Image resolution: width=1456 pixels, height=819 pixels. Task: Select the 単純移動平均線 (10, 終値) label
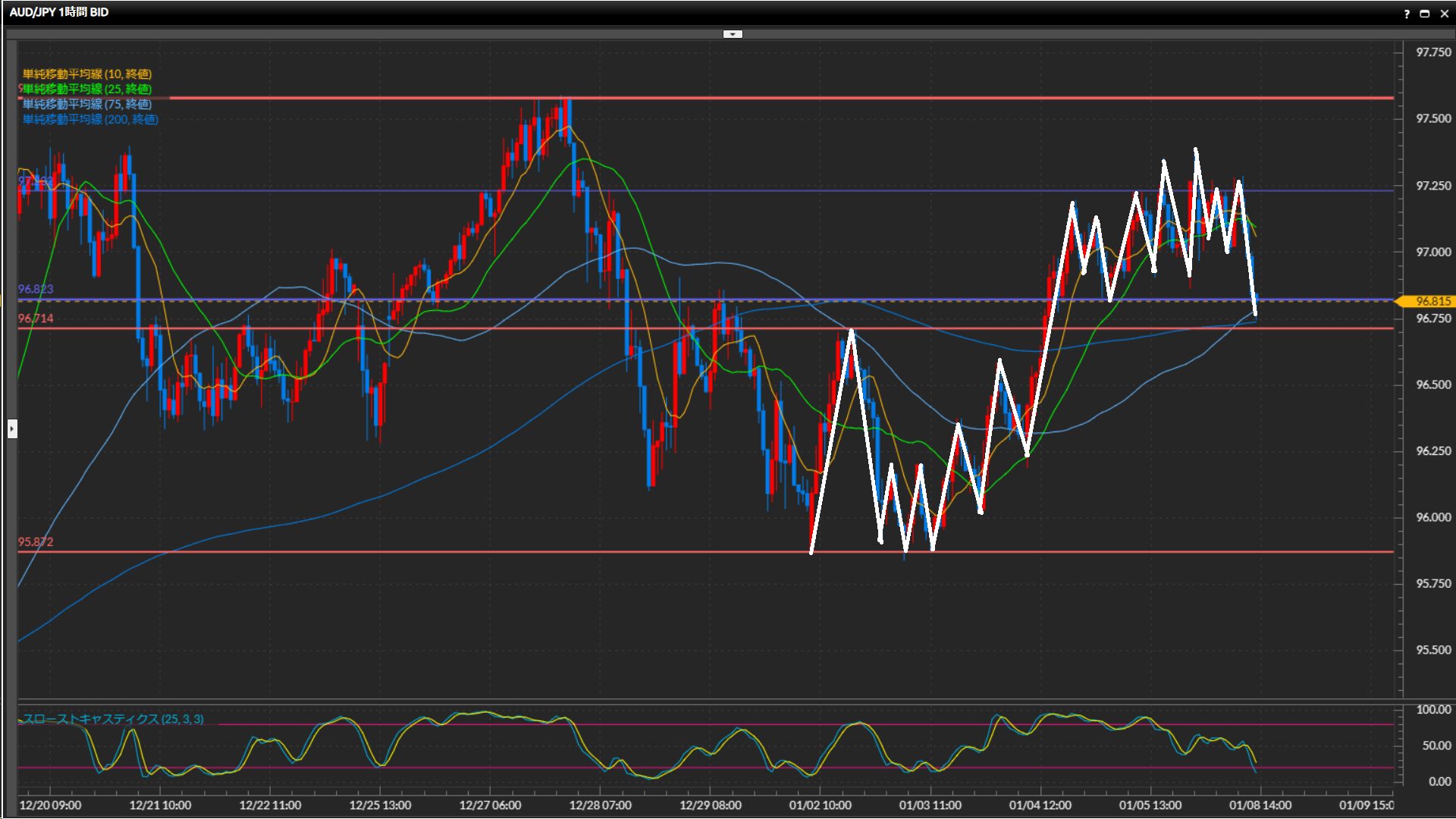point(87,74)
